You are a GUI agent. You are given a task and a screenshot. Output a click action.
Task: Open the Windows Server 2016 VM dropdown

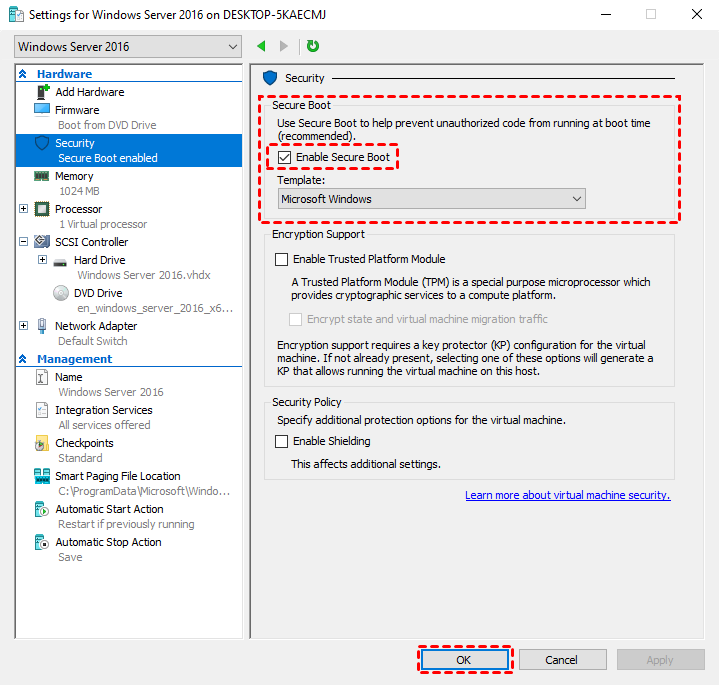[x=128, y=47]
